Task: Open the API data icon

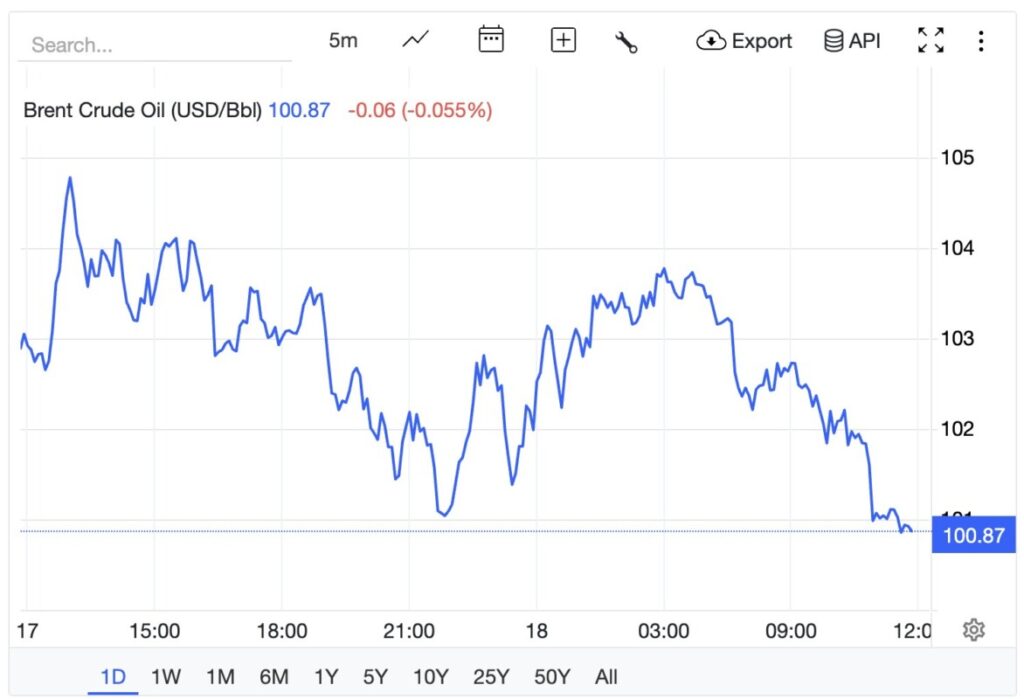Action: click(832, 40)
